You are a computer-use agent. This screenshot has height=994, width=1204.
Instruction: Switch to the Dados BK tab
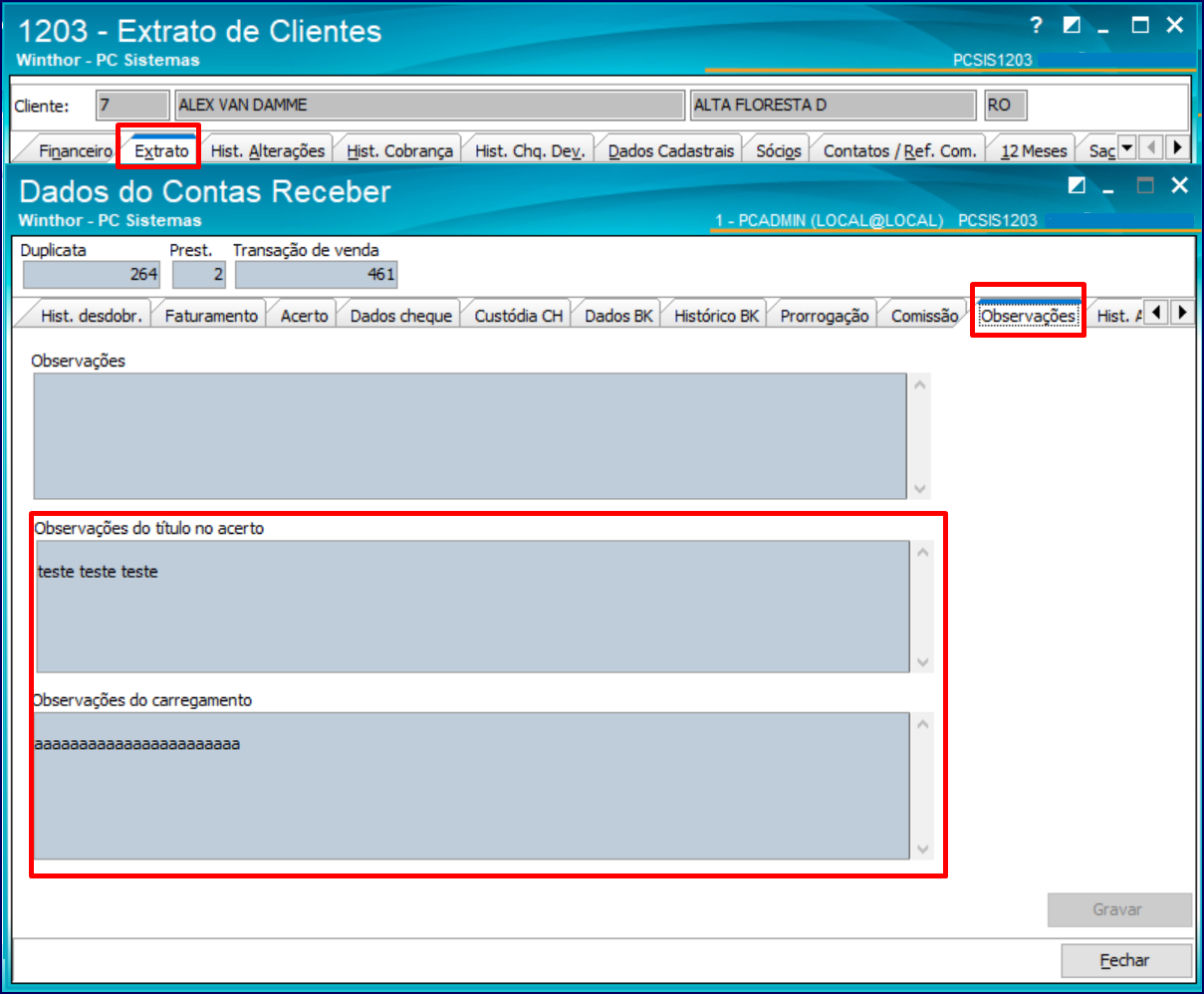[x=618, y=315]
